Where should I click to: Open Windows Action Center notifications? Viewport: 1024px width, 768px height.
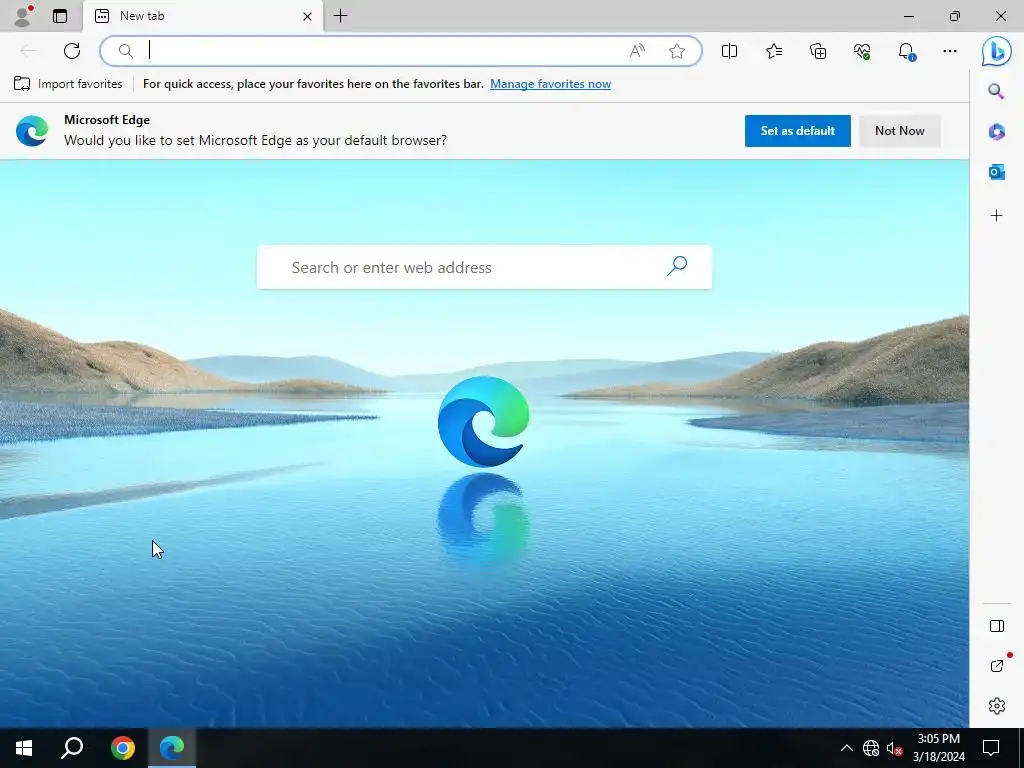(991, 748)
